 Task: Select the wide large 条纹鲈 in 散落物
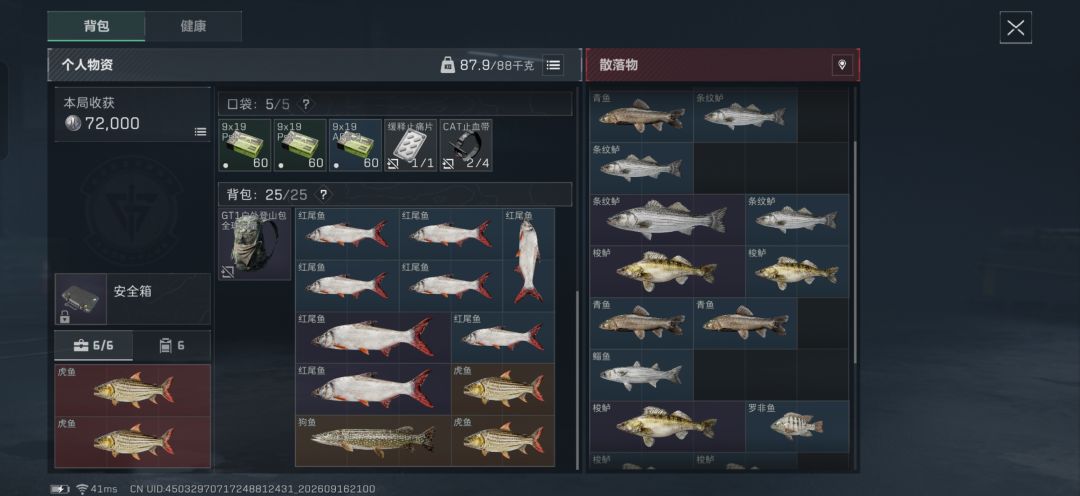click(x=667, y=220)
